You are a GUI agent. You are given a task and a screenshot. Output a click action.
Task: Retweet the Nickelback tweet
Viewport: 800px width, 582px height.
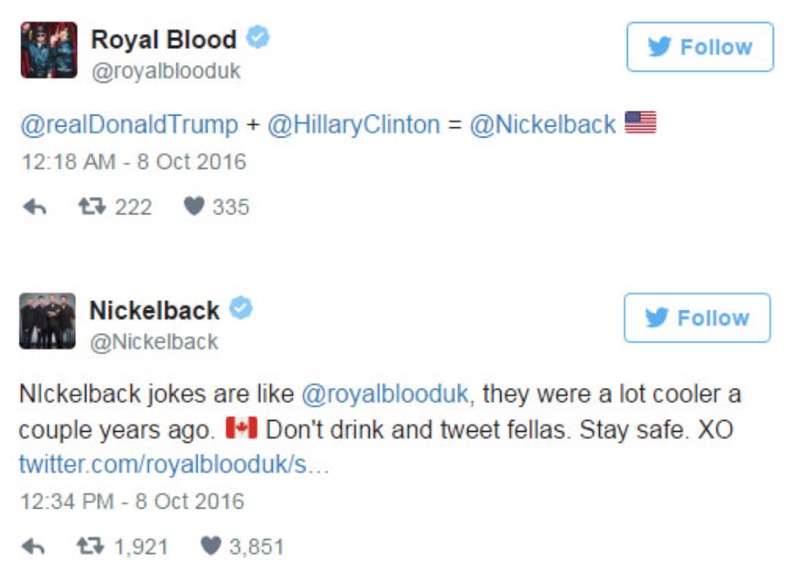point(91,546)
